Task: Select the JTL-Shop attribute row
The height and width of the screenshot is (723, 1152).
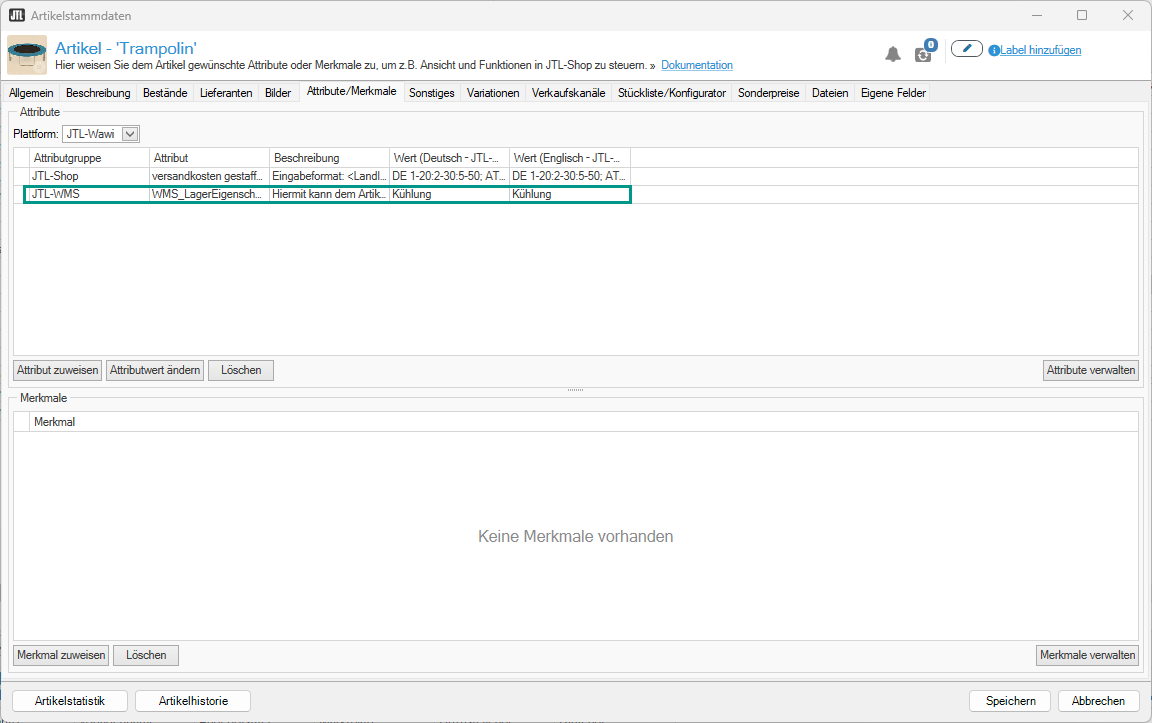Action: pos(90,176)
